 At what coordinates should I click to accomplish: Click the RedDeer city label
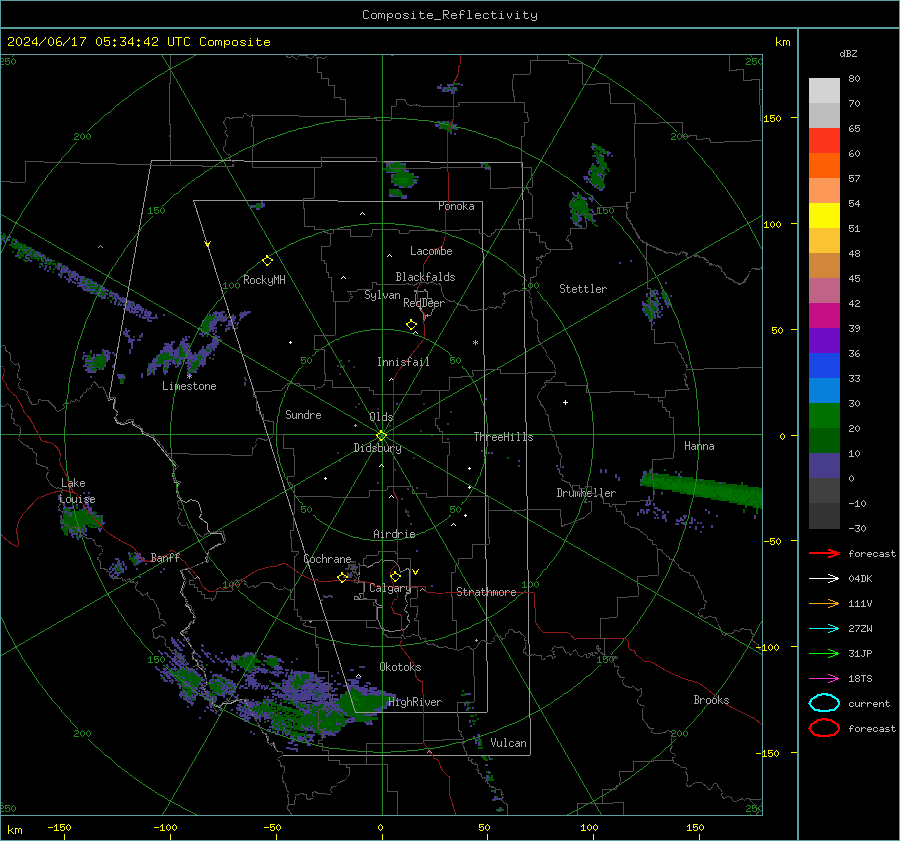point(424,303)
